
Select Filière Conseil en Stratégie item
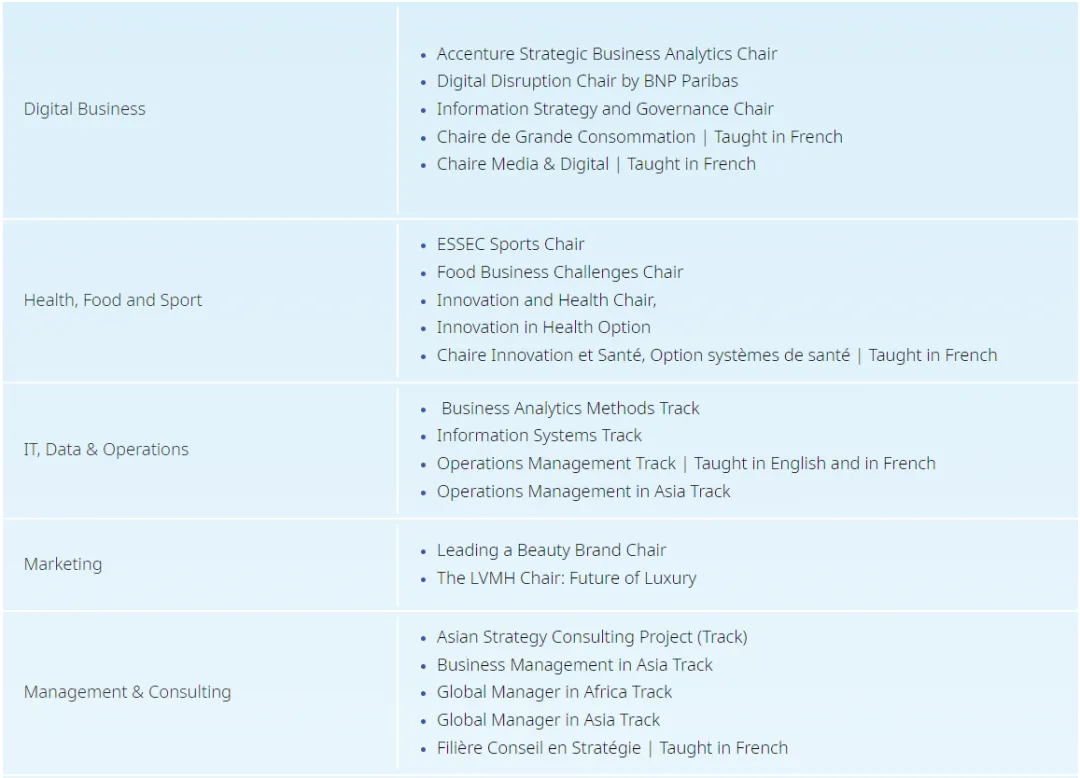pos(612,748)
